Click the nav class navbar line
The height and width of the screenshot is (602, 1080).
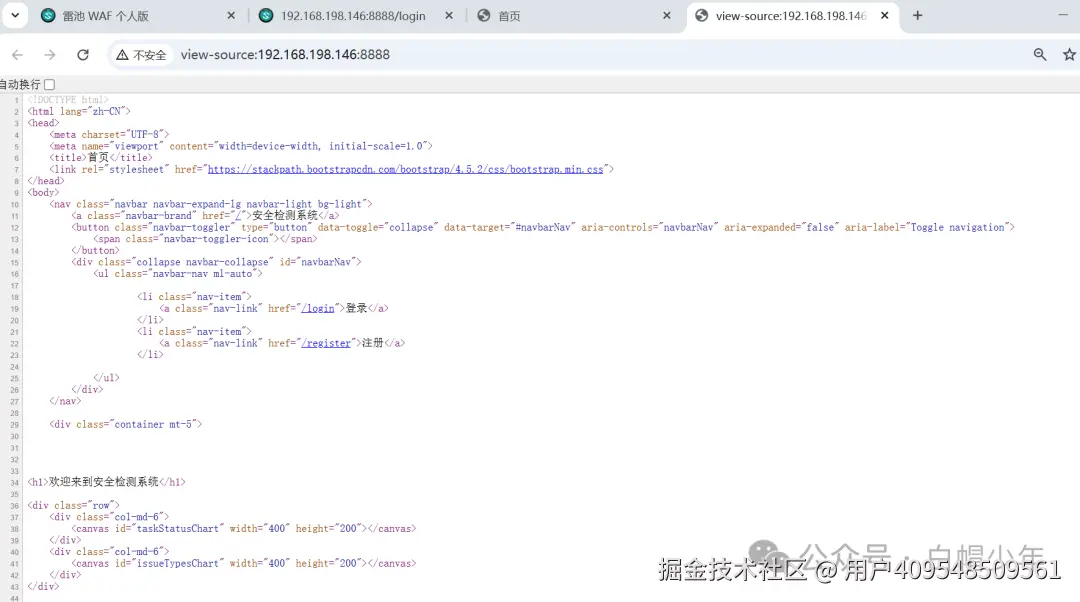point(210,205)
